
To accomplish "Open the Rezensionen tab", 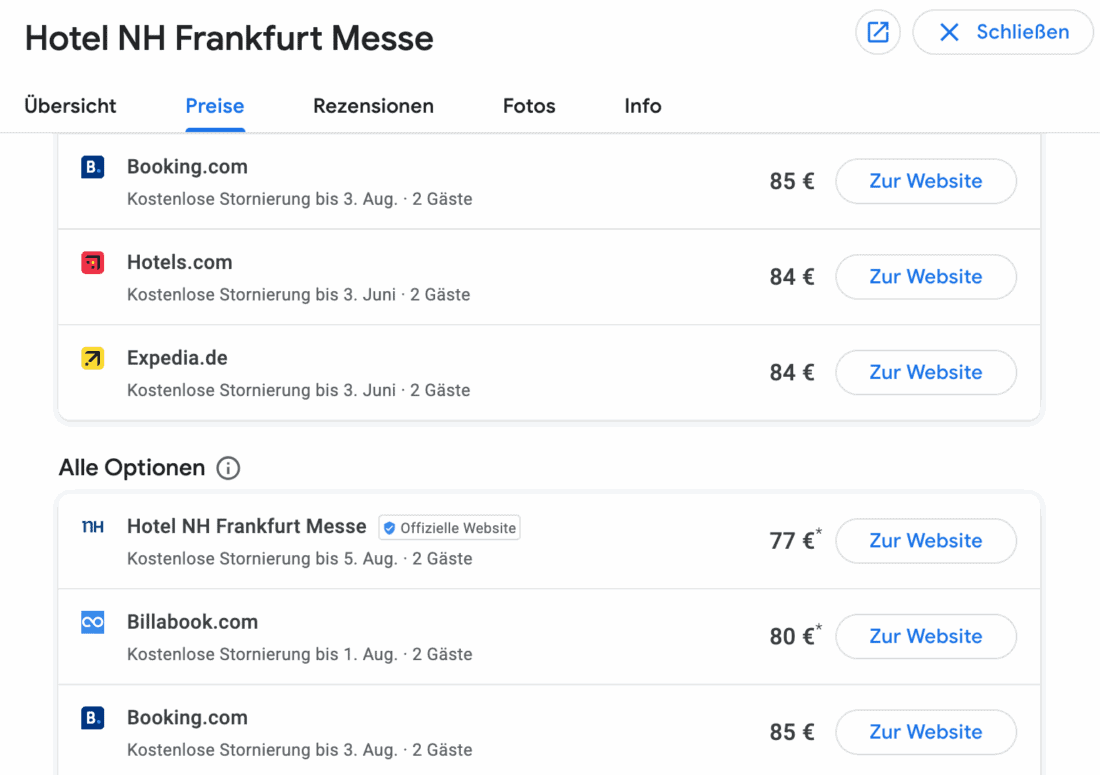I will coord(373,106).
